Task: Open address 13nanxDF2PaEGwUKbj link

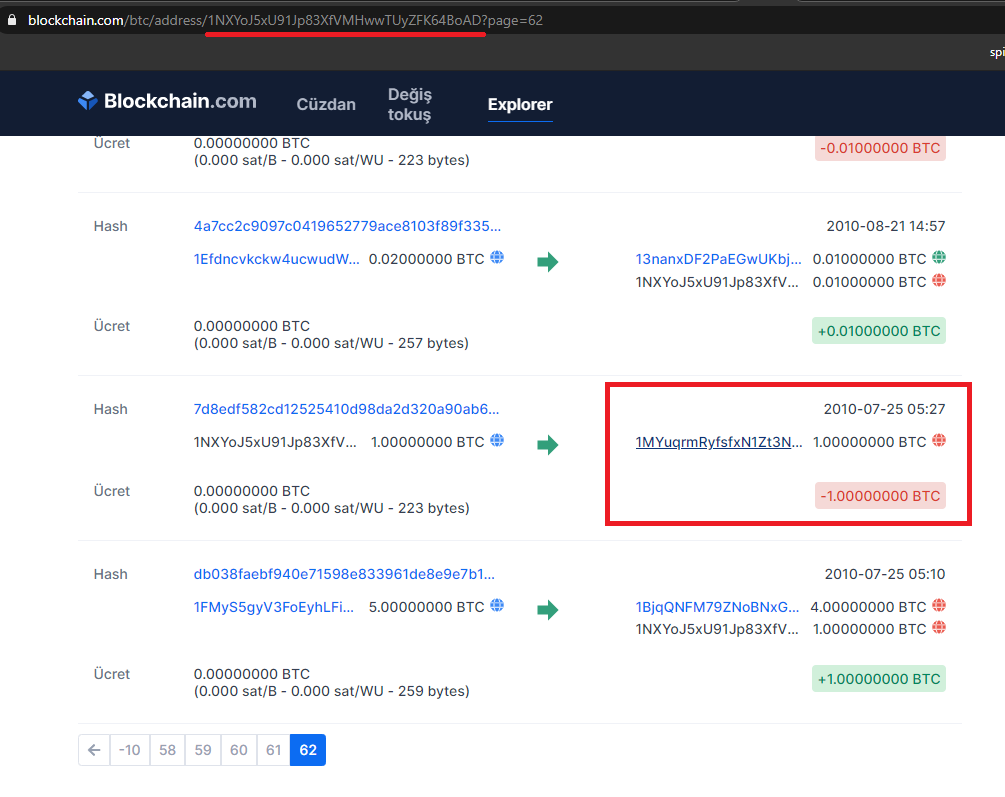Action: pyautogui.click(x=718, y=259)
